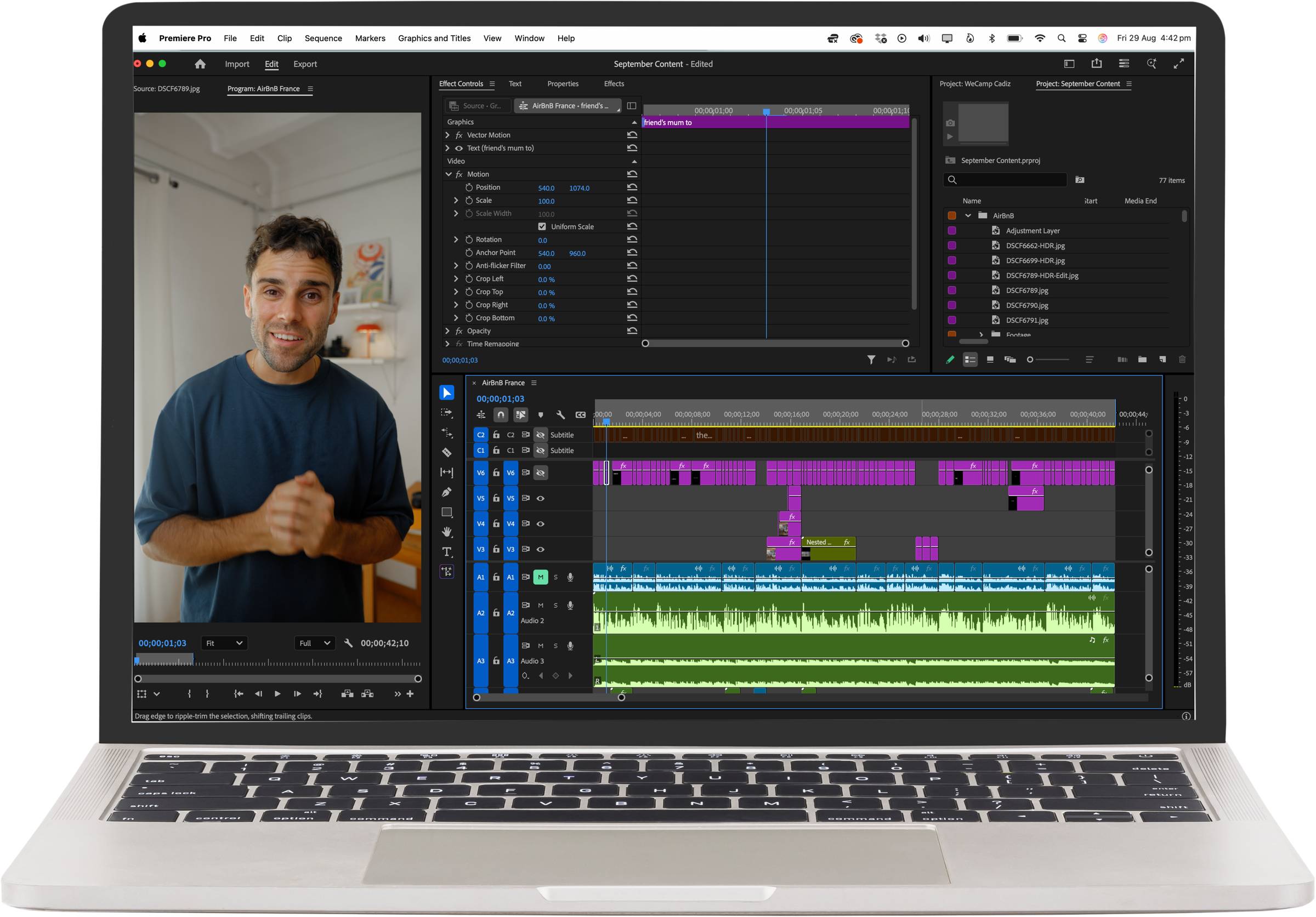Expand the Opacity effect
The height and width of the screenshot is (917, 1316).
click(x=447, y=331)
